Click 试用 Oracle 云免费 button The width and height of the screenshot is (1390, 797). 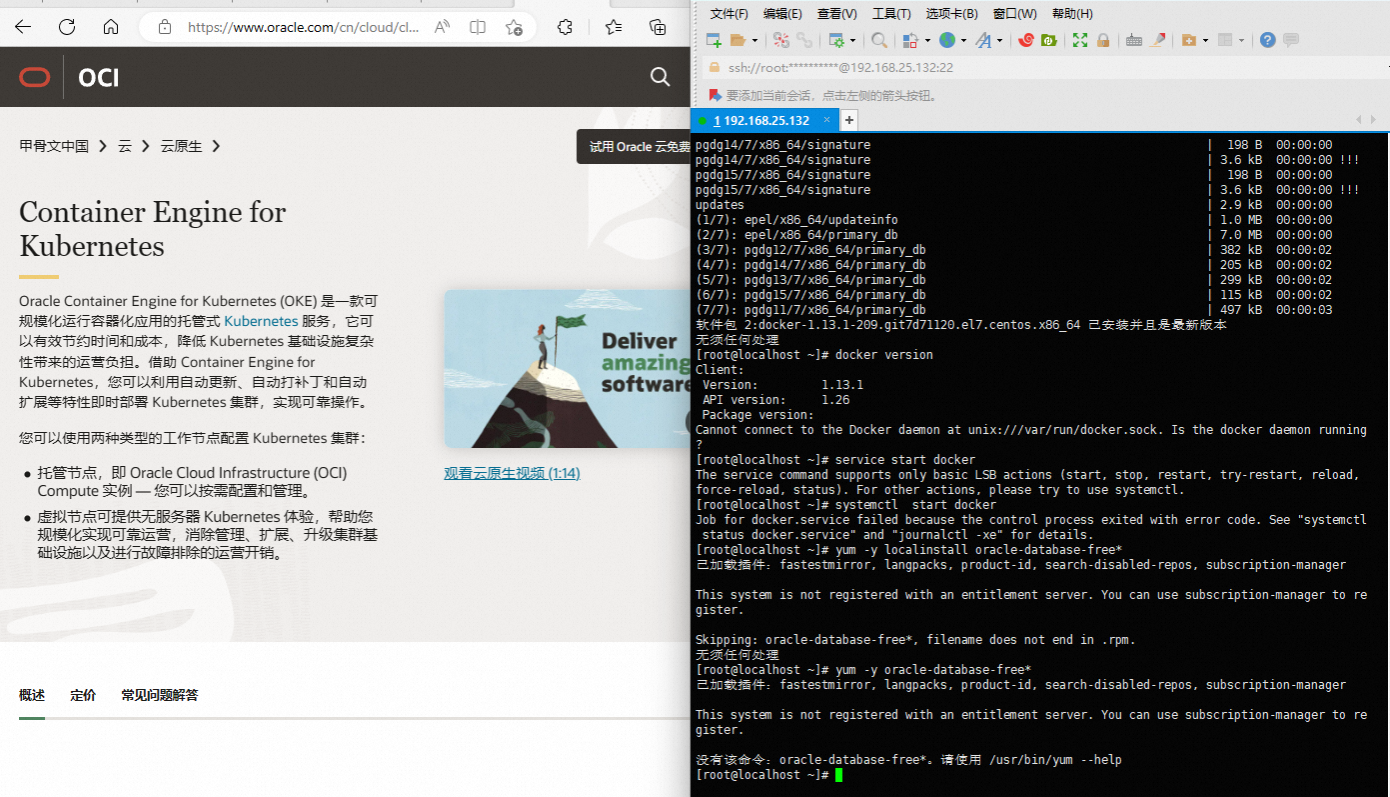click(634, 147)
